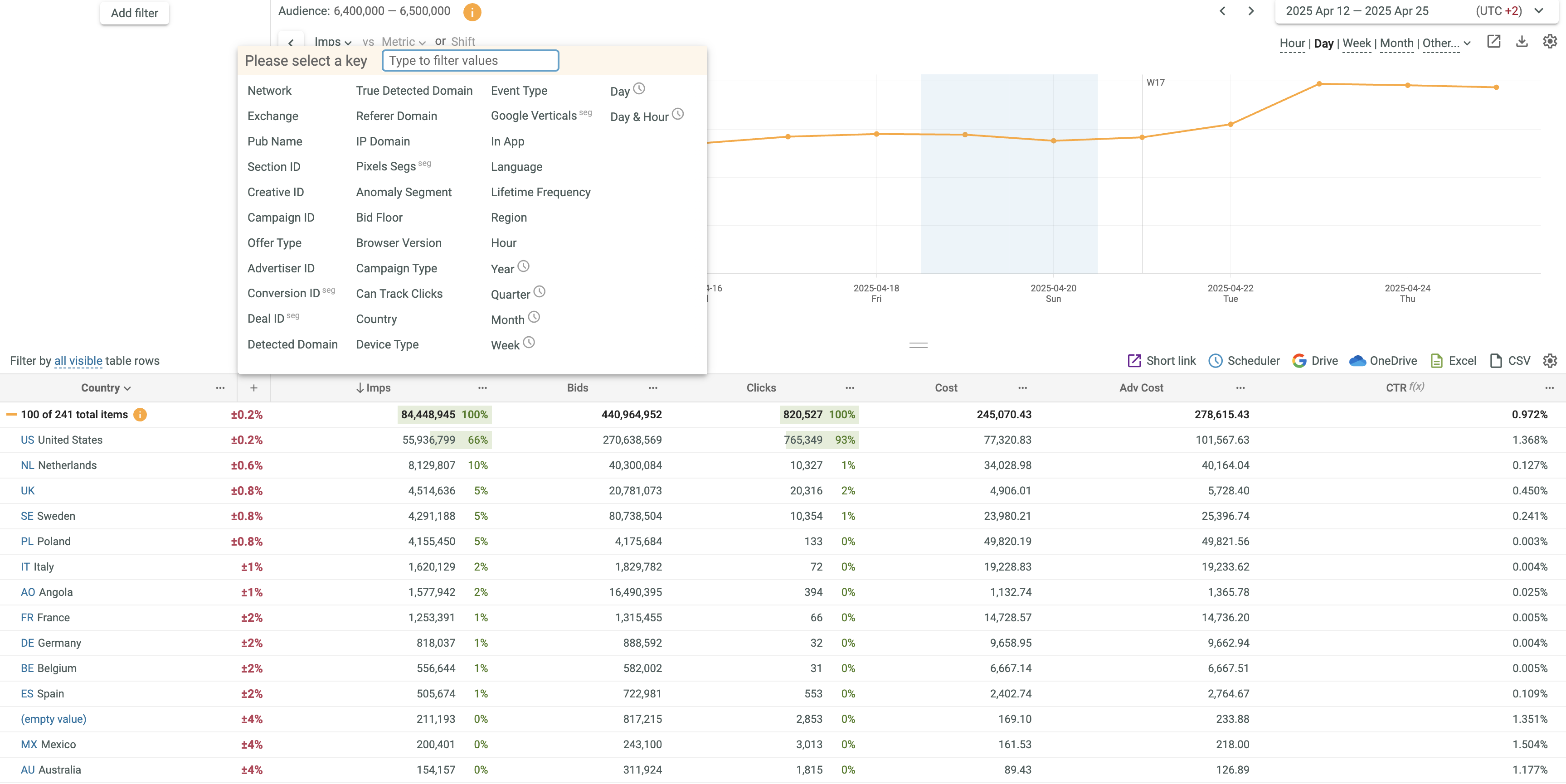Export table to OneDrive
The image size is (1566, 784).
1382,360
